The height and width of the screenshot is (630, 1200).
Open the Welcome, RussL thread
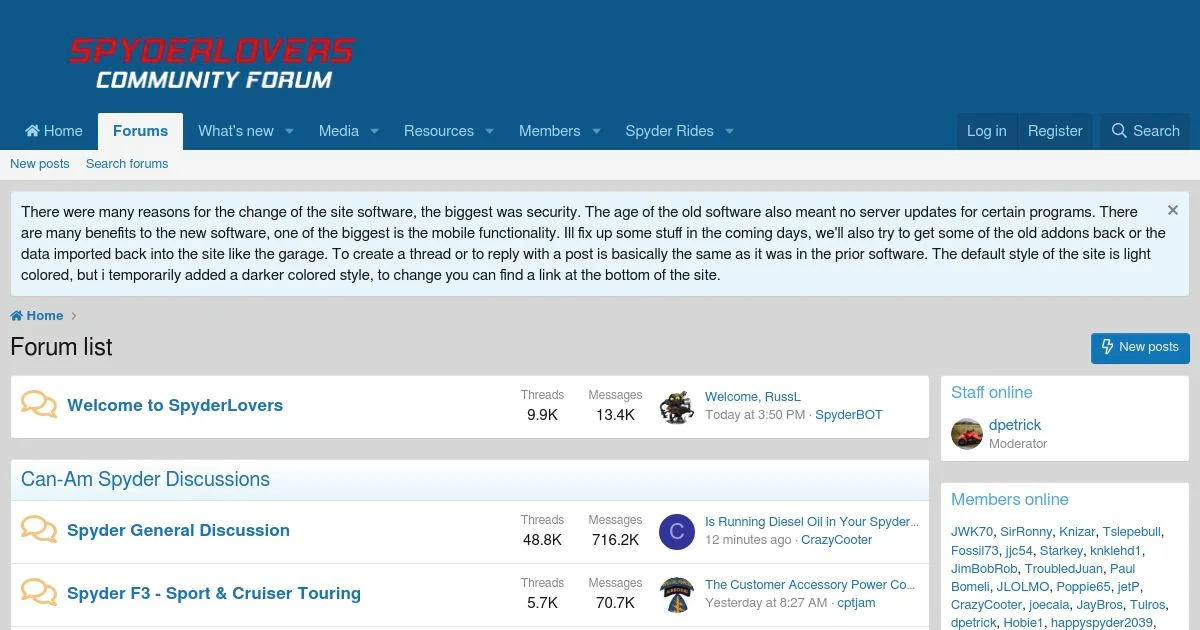(753, 397)
